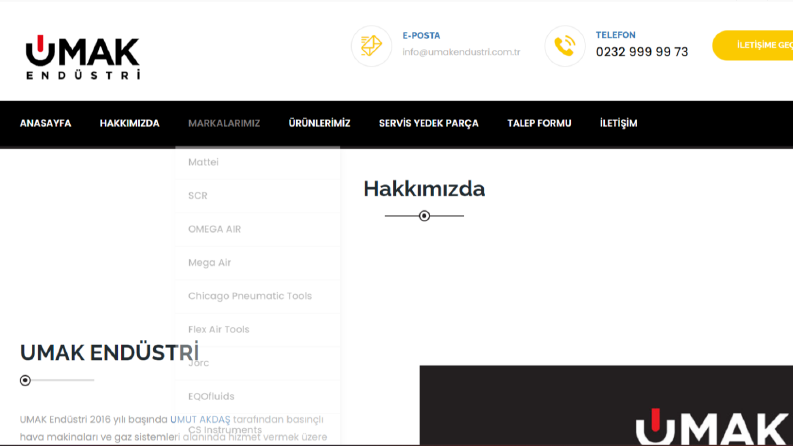Viewport: 793px width, 446px height.
Task: Click the UMAK ENDÜSTRİ section heading
Action: click(x=109, y=352)
